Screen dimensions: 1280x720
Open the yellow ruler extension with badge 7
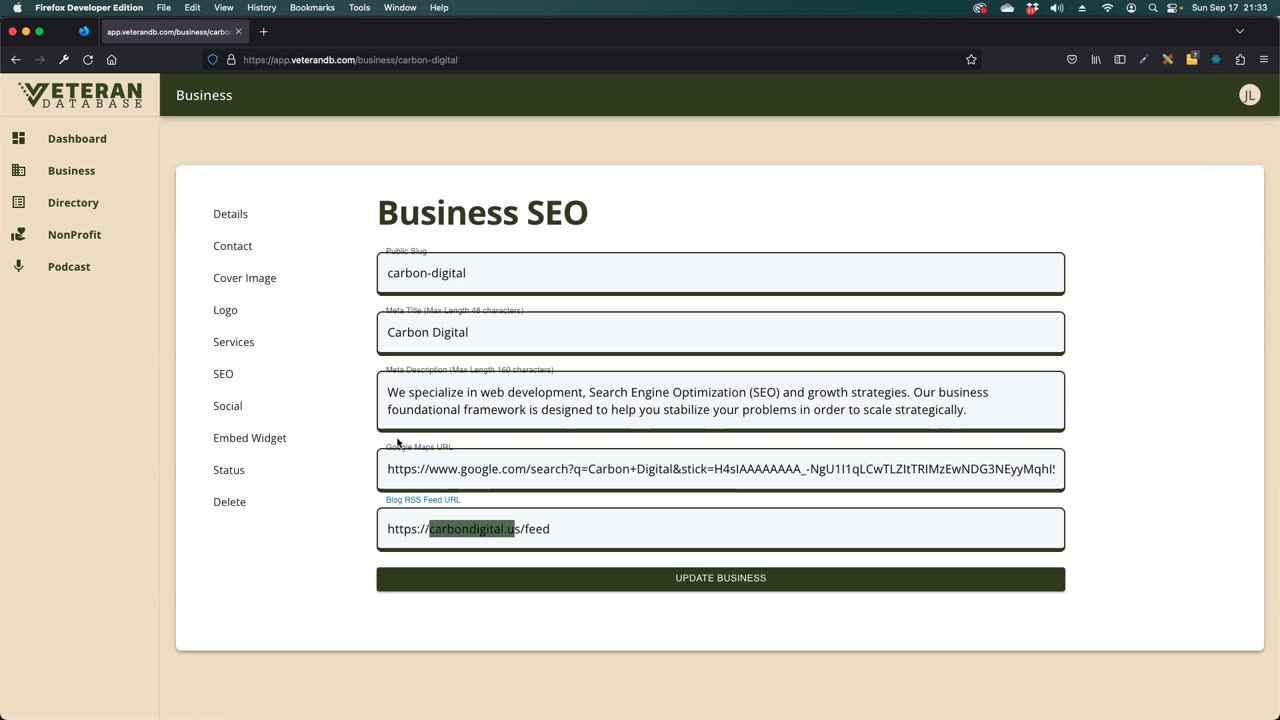point(1192,59)
